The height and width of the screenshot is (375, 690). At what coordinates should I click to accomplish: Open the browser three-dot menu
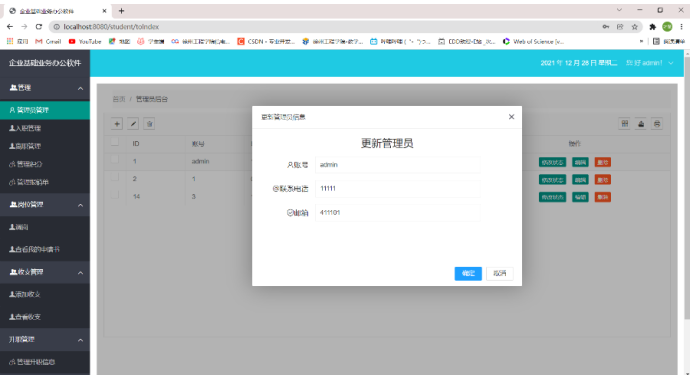click(682, 27)
